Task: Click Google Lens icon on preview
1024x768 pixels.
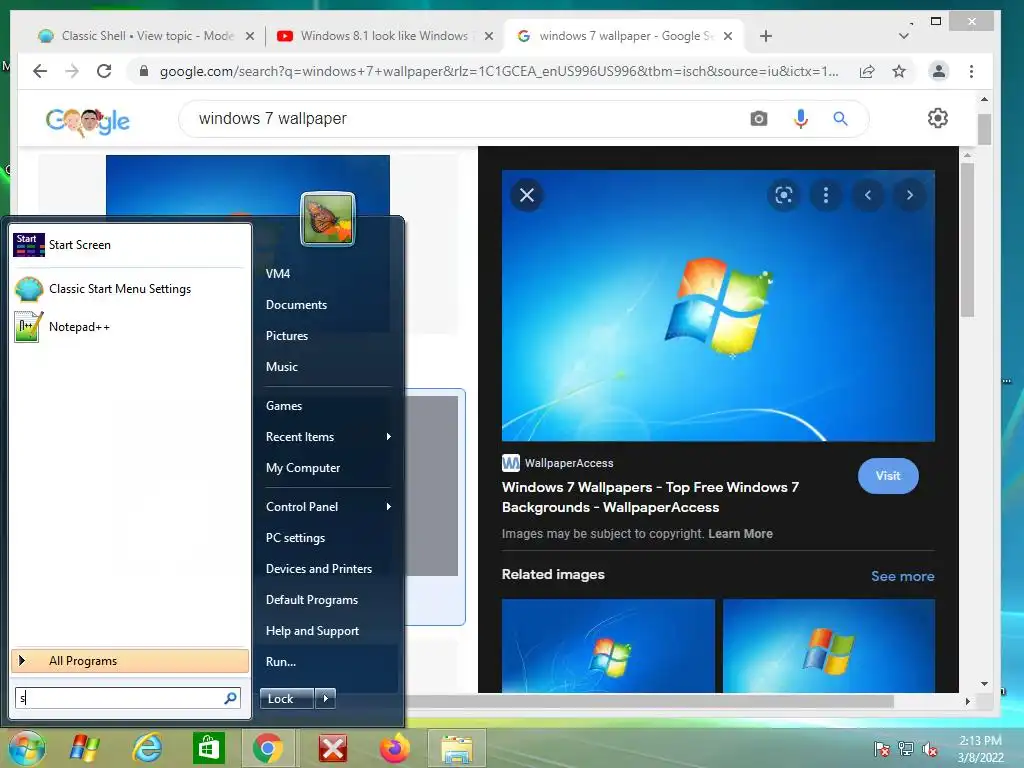Action: click(x=784, y=195)
